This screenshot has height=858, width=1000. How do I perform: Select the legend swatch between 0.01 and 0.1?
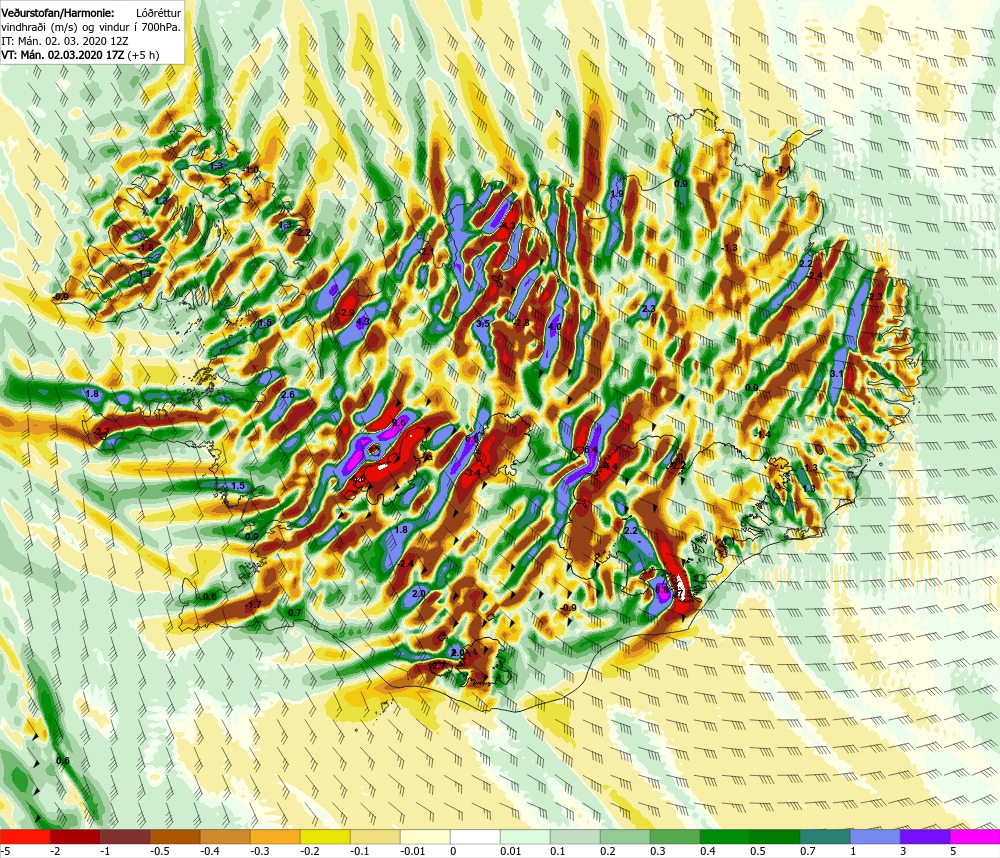[525, 837]
